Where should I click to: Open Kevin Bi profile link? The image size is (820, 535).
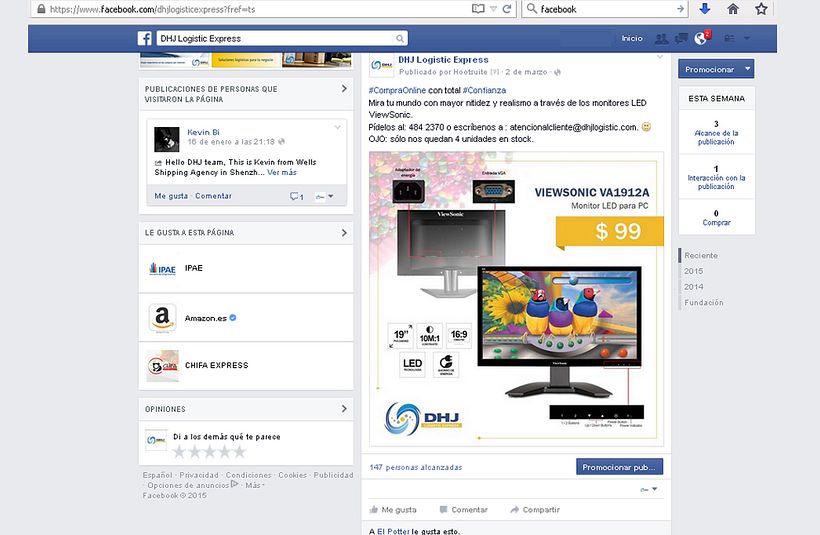tap(203, 132)
